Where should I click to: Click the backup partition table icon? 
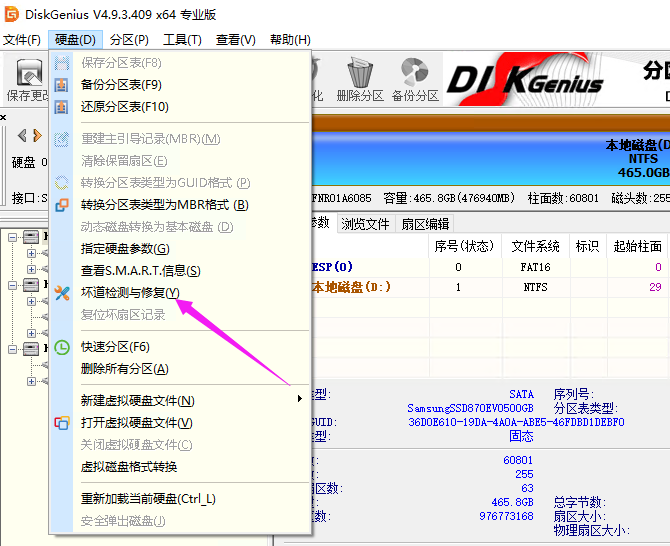point(62,85)
